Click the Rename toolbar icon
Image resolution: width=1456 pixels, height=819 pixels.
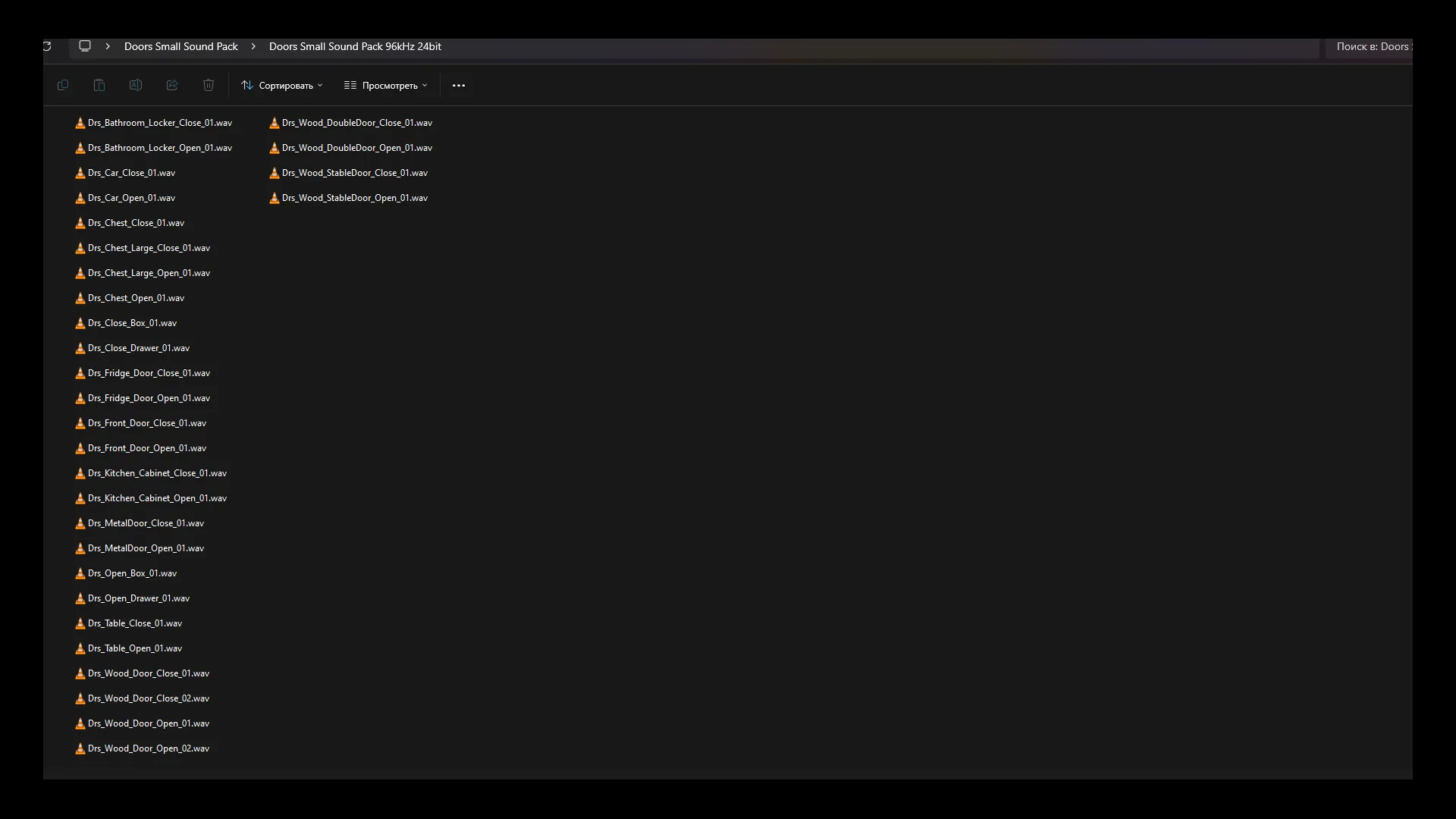click(136, 86)
